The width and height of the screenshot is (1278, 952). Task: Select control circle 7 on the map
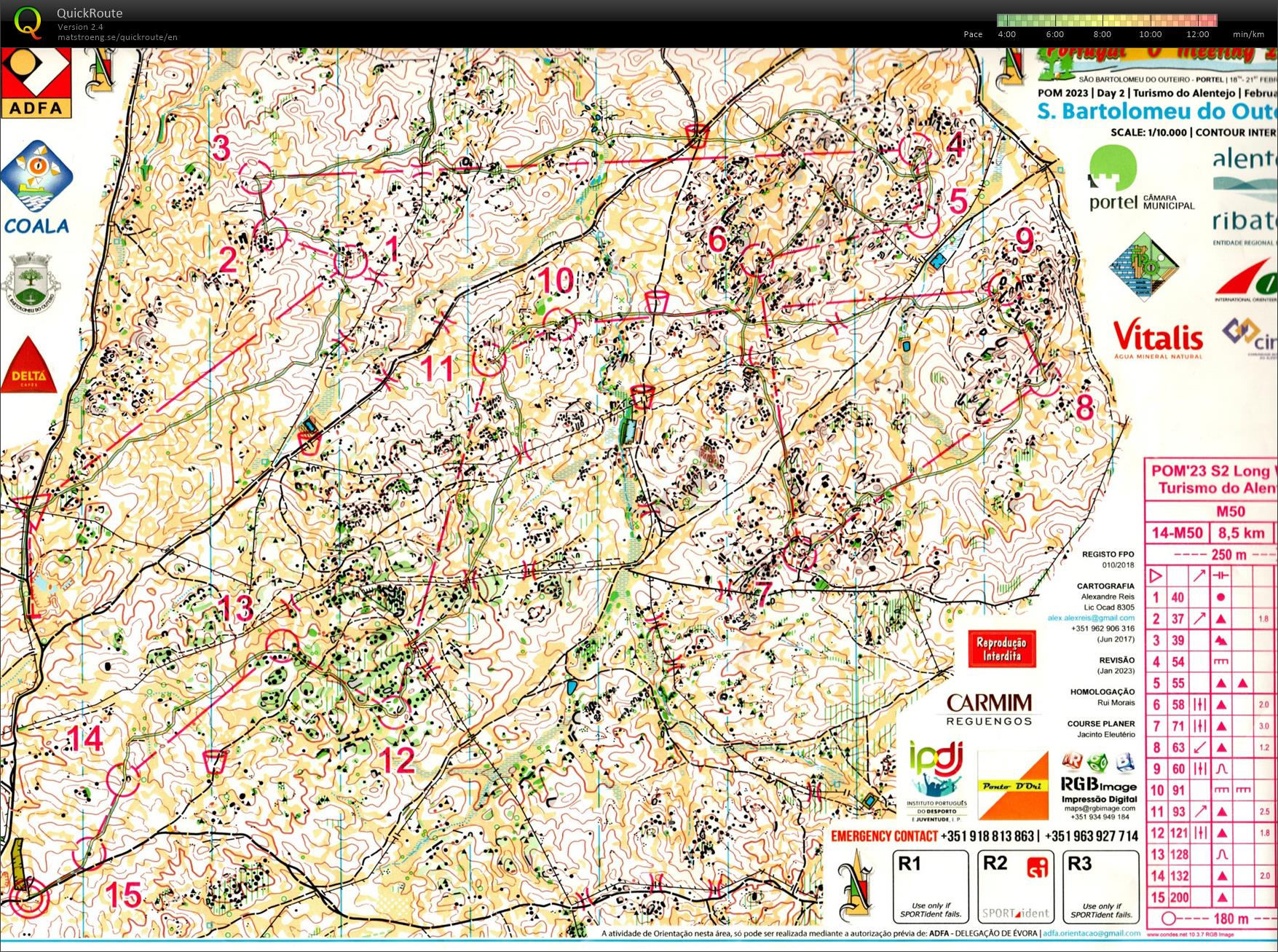click(x=800, y=554)
